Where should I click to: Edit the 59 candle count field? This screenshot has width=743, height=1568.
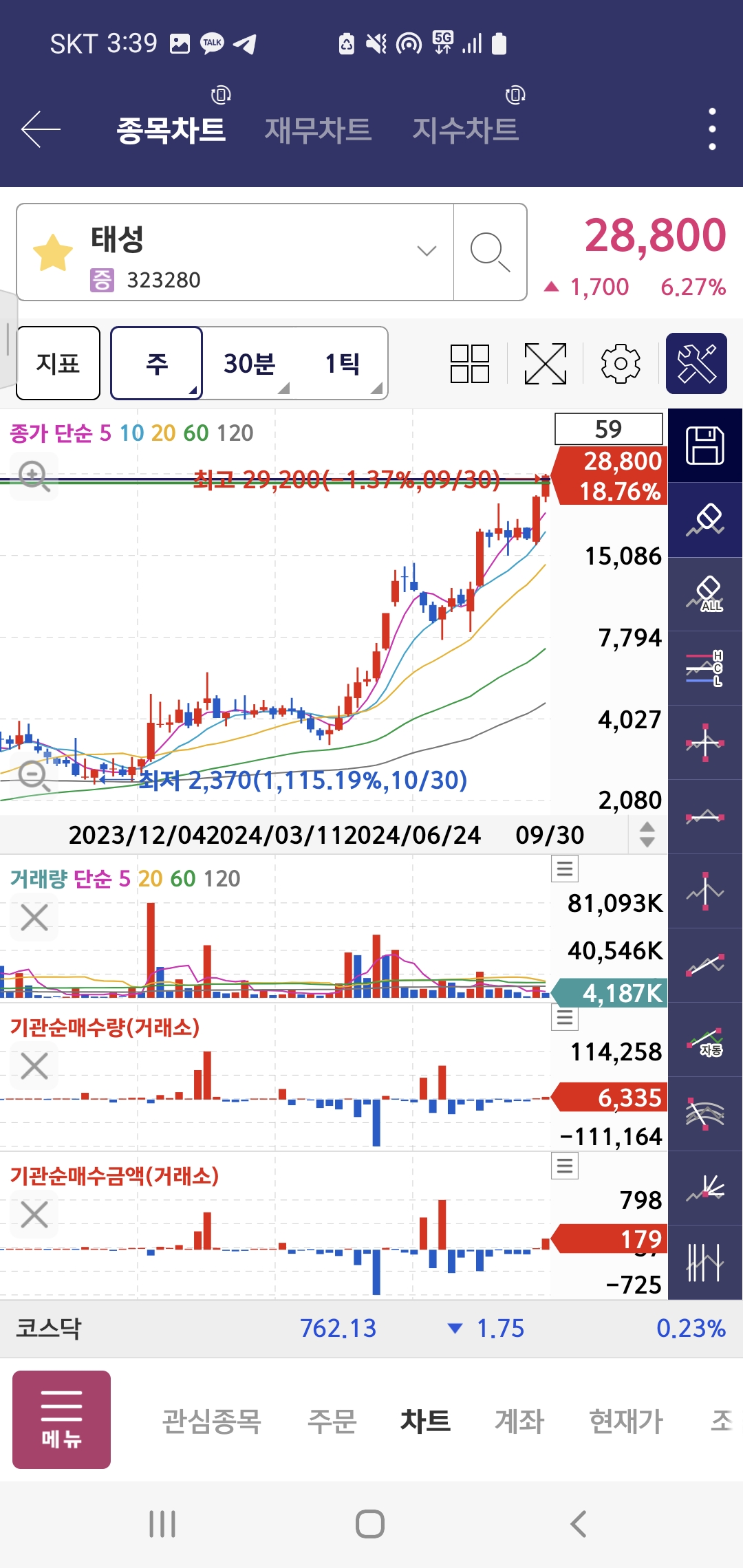608,429
